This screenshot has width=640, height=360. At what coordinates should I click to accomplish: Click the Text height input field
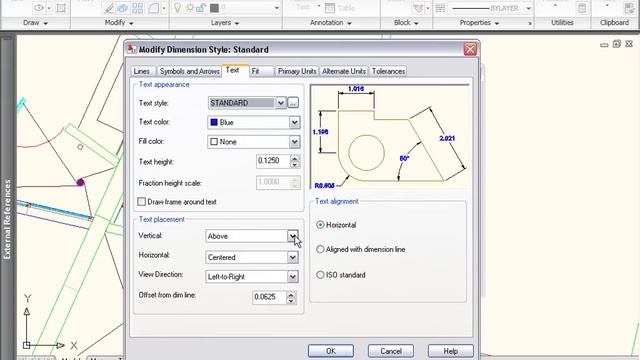[x=273, y=161]
